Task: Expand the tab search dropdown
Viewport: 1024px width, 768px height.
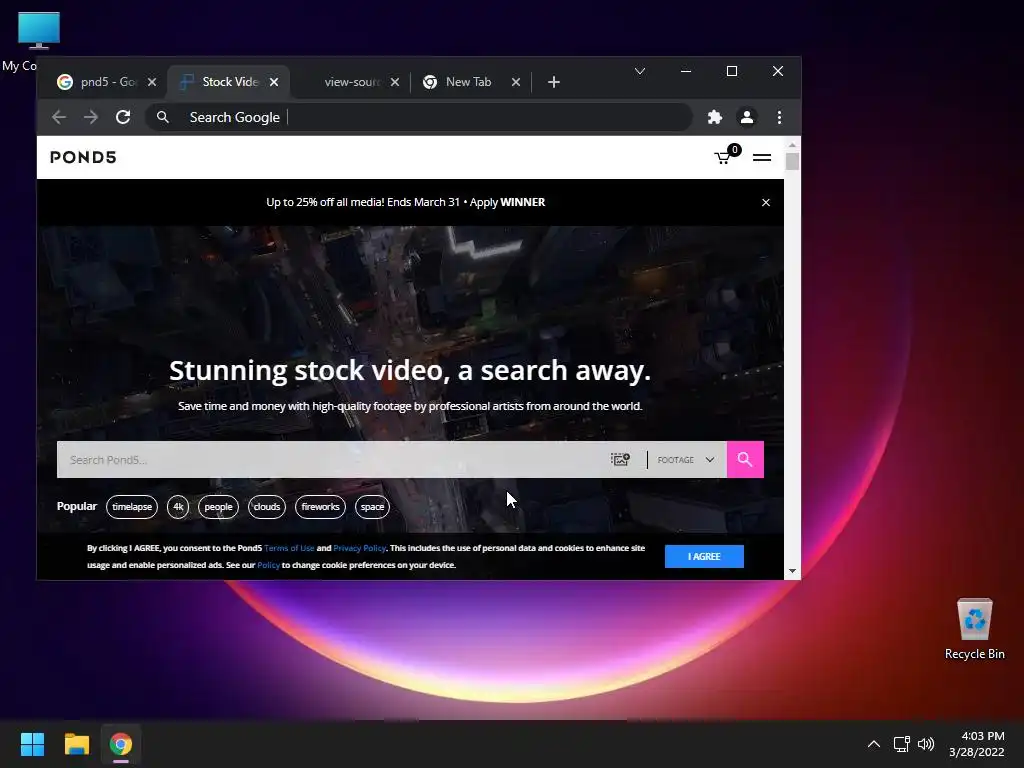Action: point(640,71)
